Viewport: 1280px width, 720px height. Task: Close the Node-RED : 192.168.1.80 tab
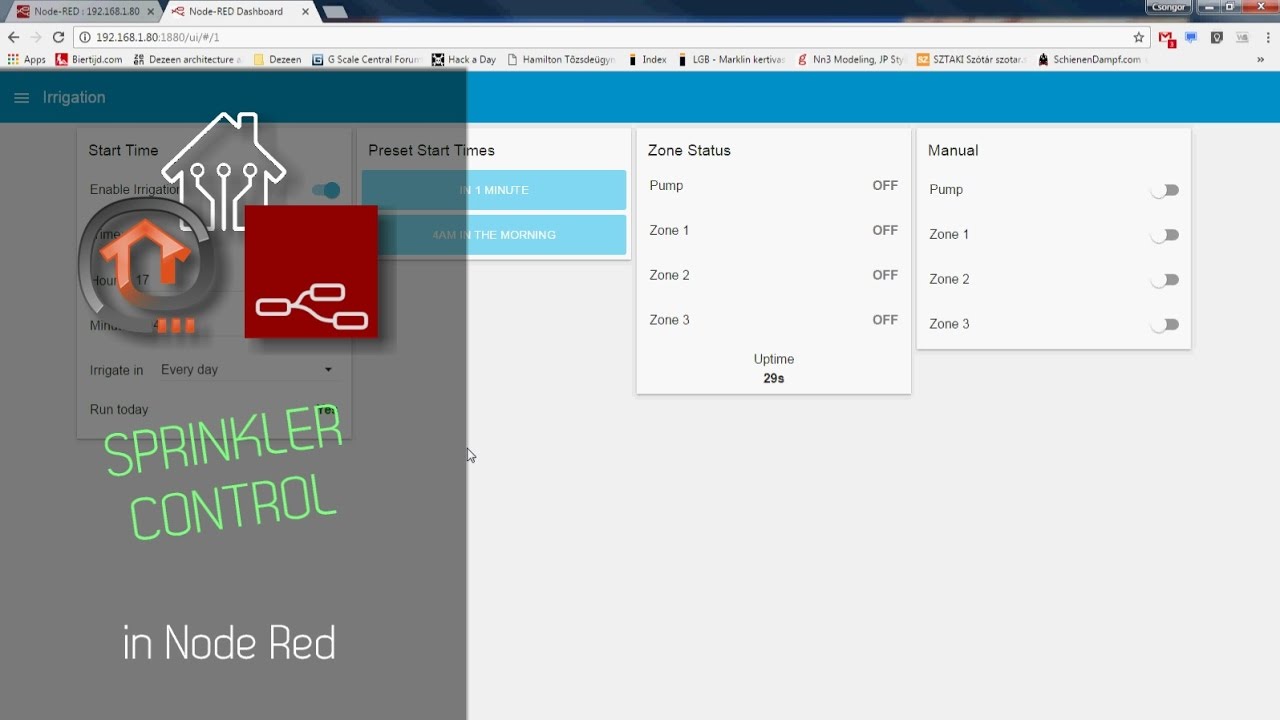click(150, 11)
